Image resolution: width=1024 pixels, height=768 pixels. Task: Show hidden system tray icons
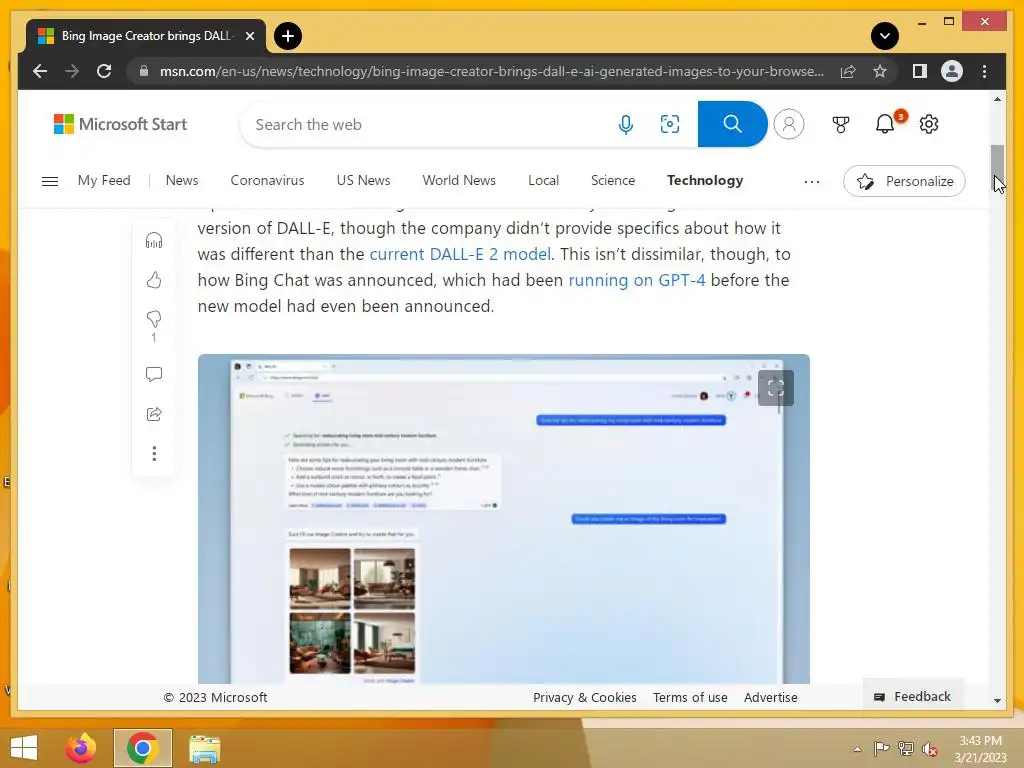pyautogui.click(x=857, y=749)
